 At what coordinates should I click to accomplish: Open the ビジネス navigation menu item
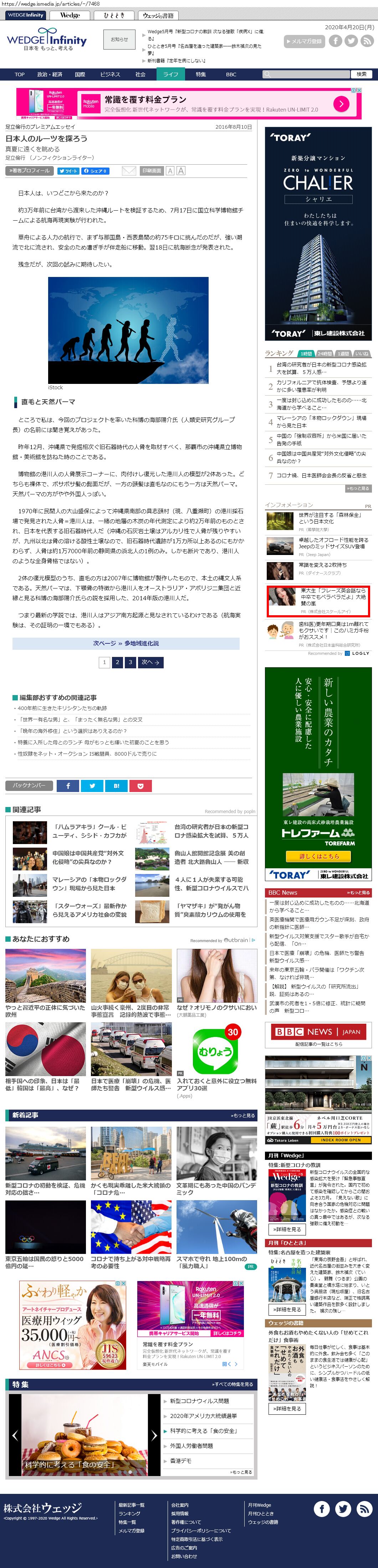pyautogui.click(x=110, y=74)
